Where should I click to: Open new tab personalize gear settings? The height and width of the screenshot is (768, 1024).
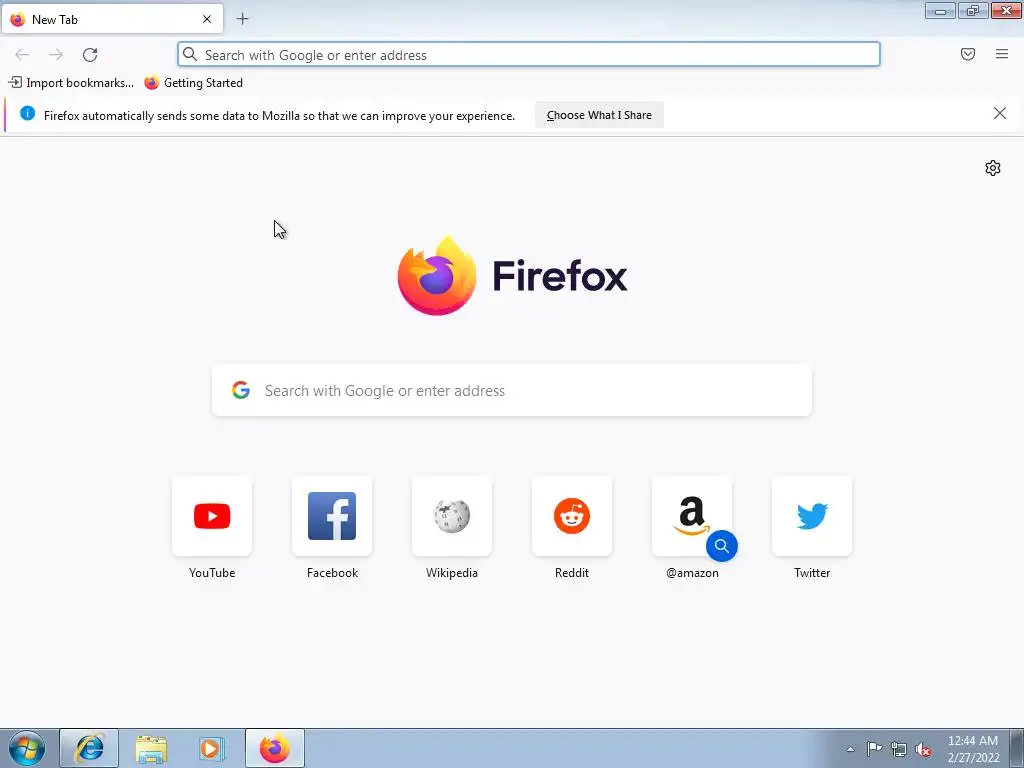point(993,168)
